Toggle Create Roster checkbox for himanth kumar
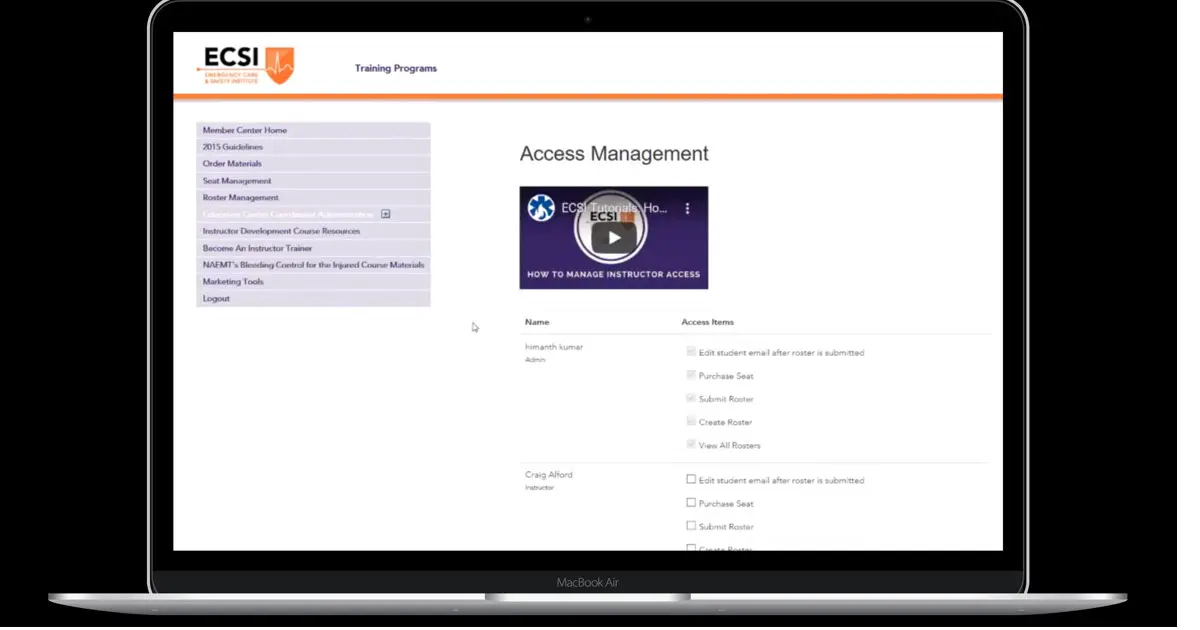This screenshot has height=630, width=1200. [x=691, y=421]
